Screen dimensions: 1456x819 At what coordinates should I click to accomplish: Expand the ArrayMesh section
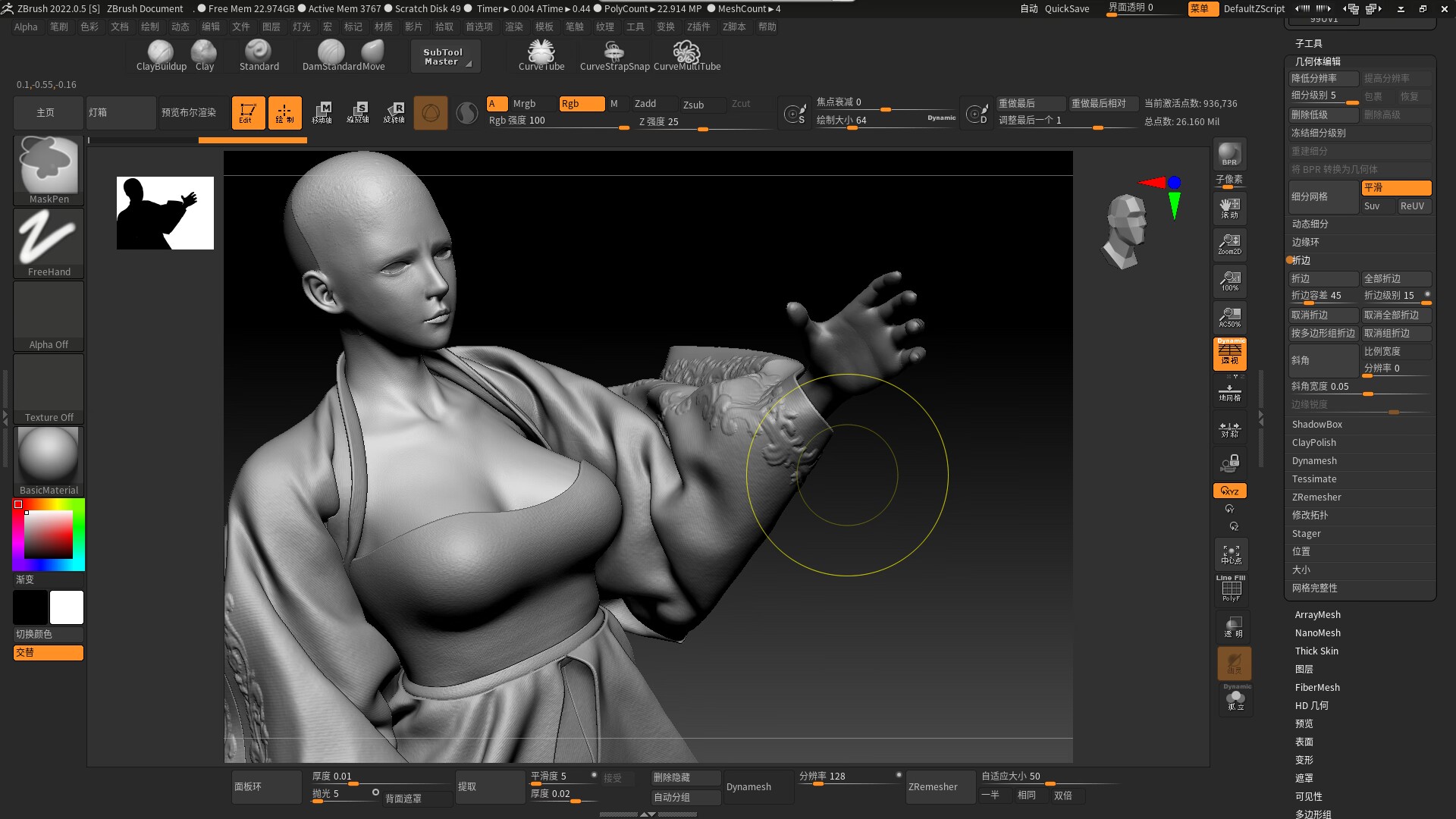1317,615
